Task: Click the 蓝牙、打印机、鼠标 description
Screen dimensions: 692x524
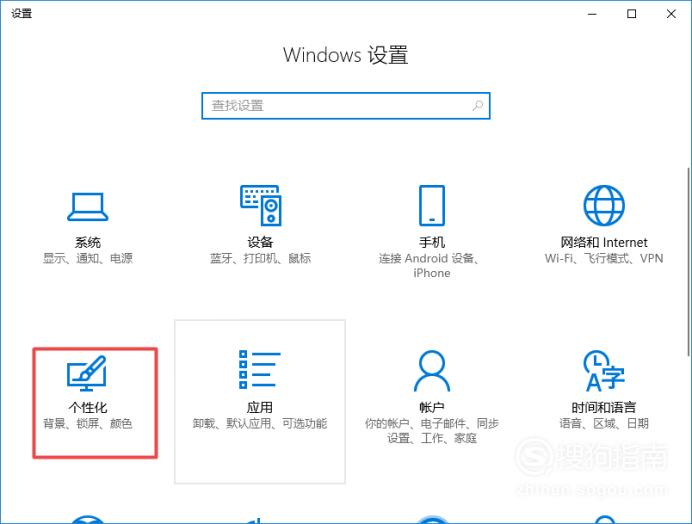Action: [260, 258]
